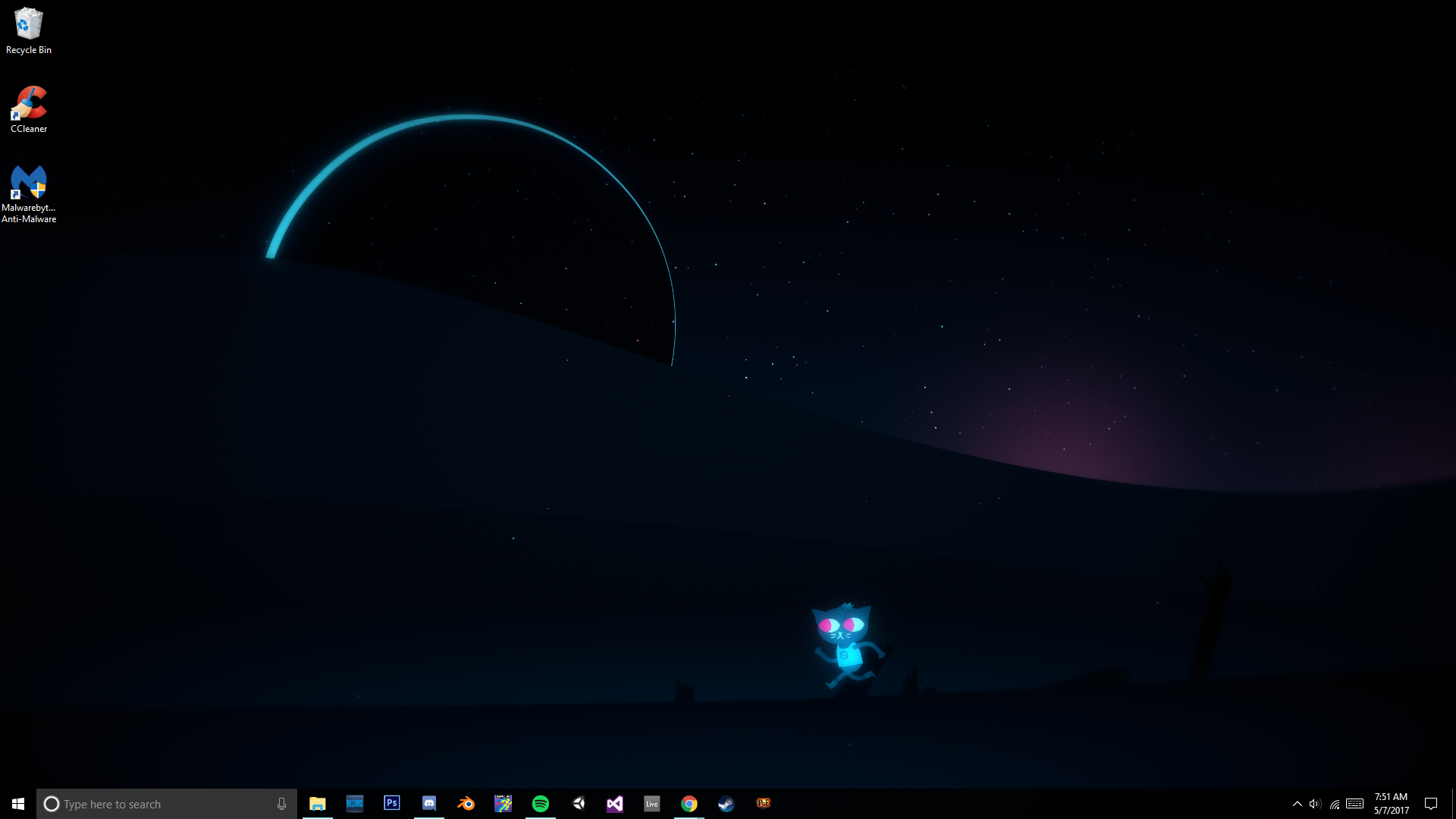Open Visual Studio from the taskbar
This screenshot has width=1456, height=819.
click(615, 804)
